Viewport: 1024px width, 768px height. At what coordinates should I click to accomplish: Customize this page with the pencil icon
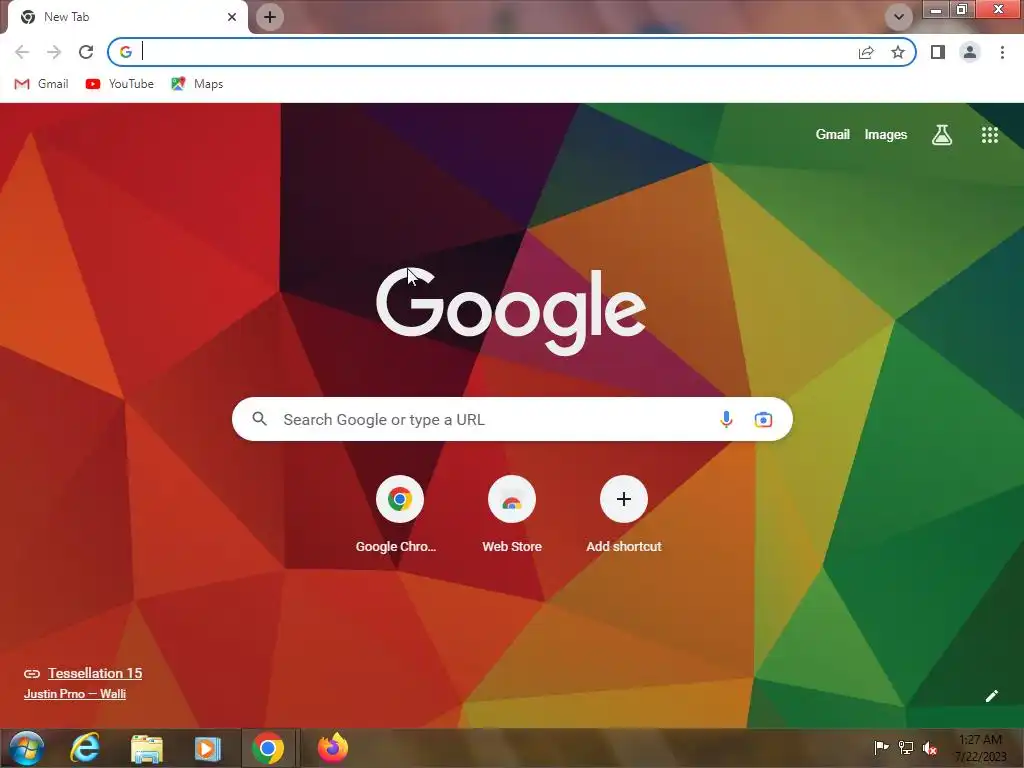click(x=991, y=696)
